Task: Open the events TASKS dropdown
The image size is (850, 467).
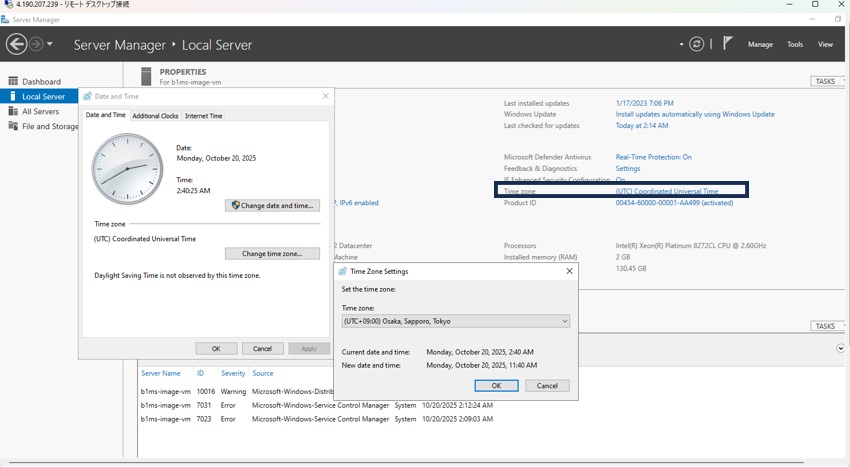Action: [827, 326]
